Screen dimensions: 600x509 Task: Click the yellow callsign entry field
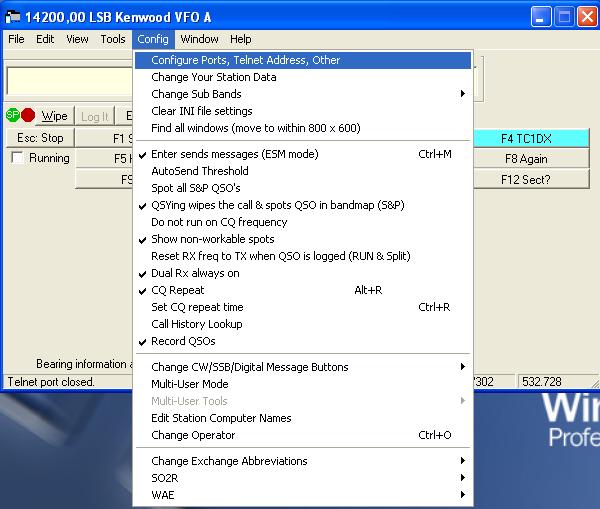click(x=70, y=81)
